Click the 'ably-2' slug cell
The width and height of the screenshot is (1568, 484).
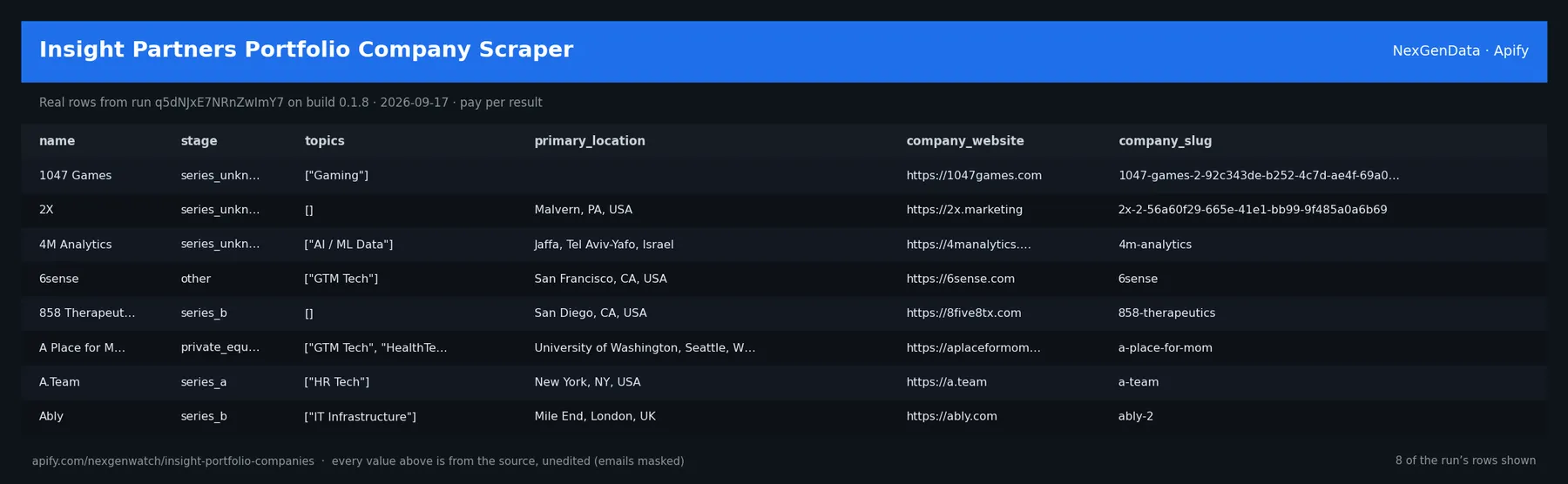1136,416
